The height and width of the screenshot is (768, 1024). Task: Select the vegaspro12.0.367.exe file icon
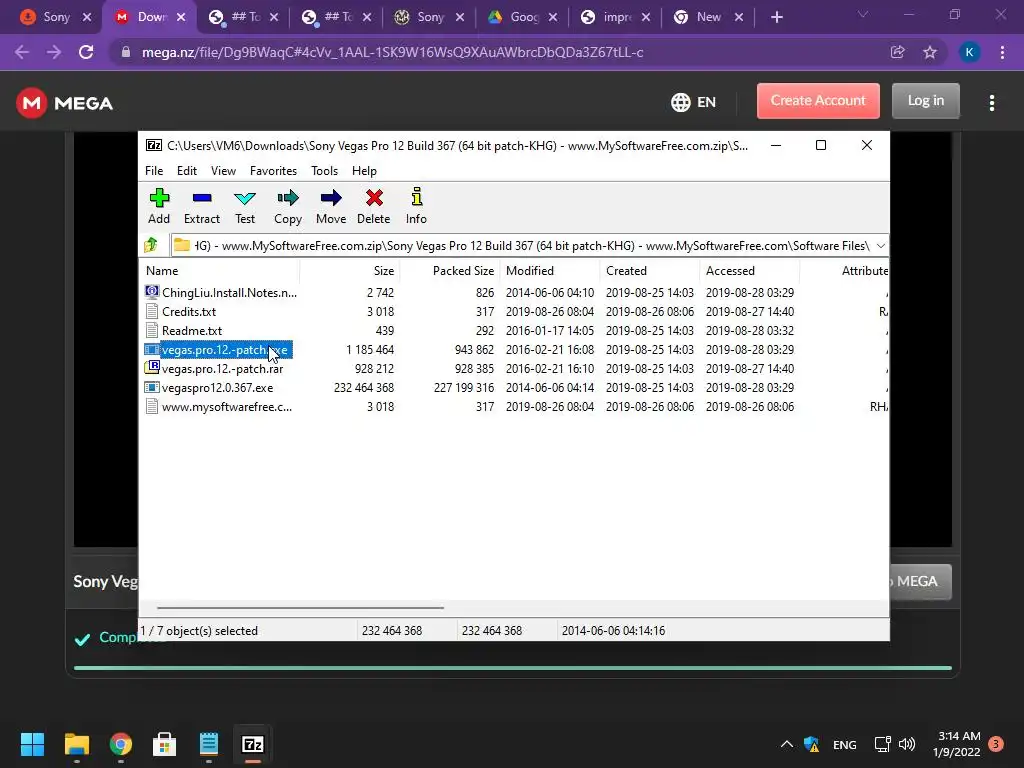tap(152, 387)
